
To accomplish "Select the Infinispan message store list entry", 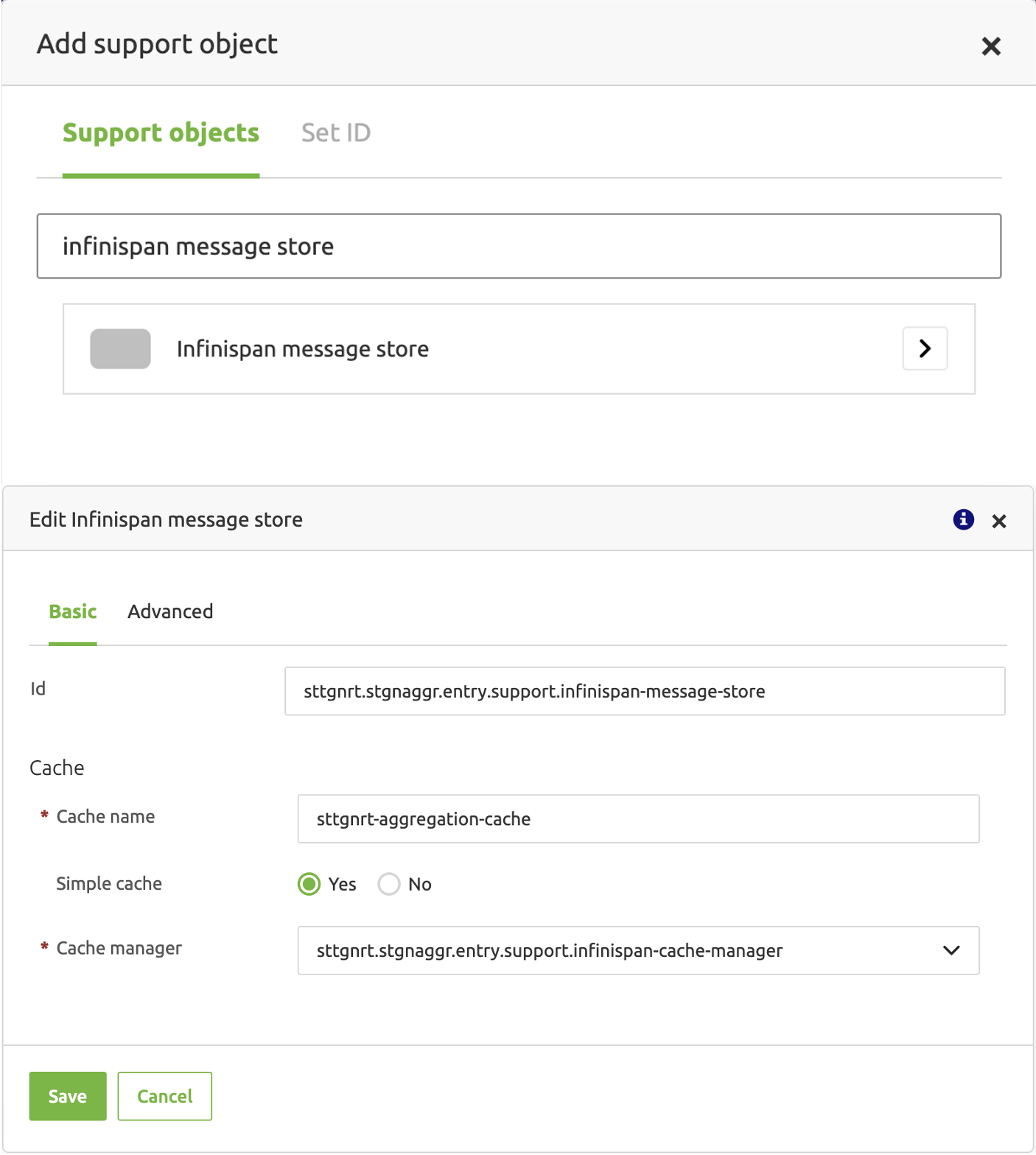I will pos(519,348).
